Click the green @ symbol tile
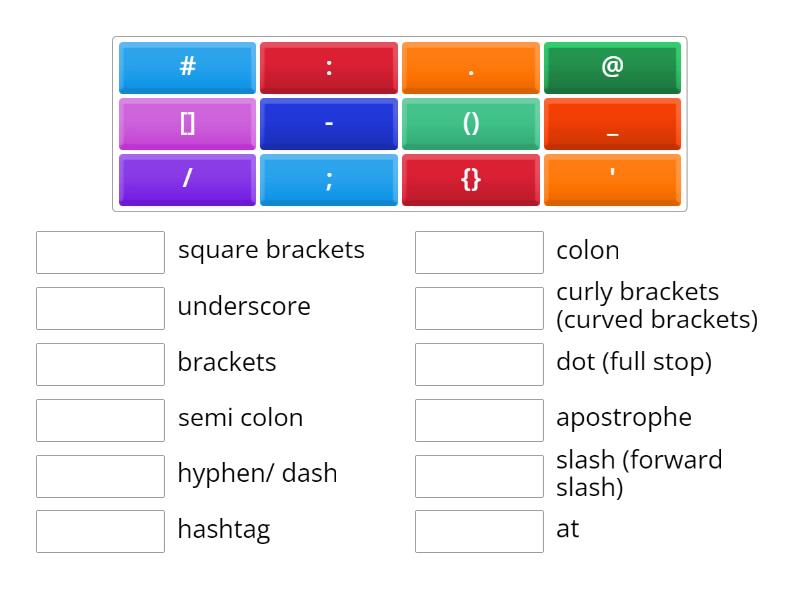This screenshot has width=800, height=600. pyautogui.click(x=613, y=68)
